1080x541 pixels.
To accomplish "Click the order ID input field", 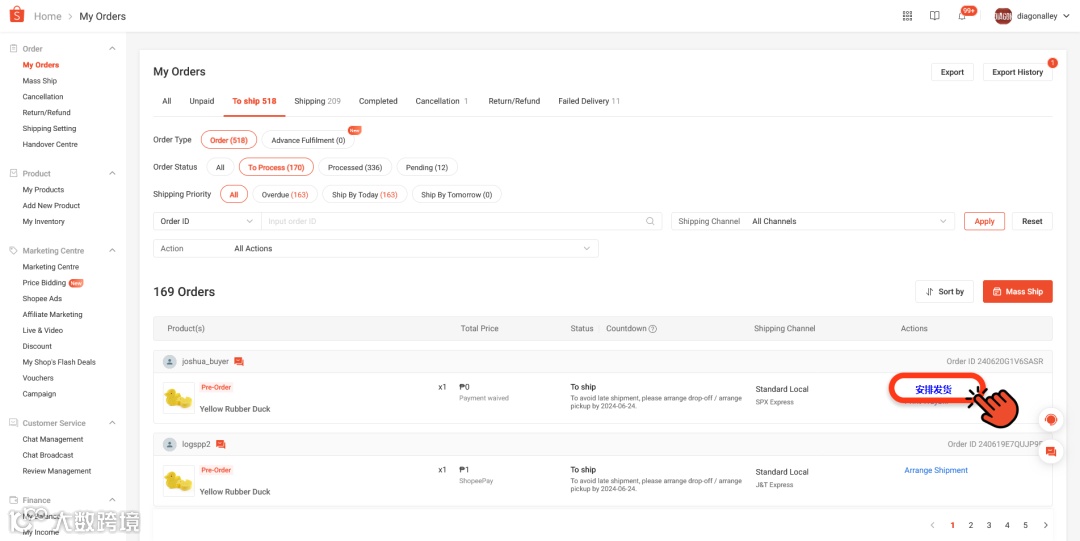I will click(452, 222).
